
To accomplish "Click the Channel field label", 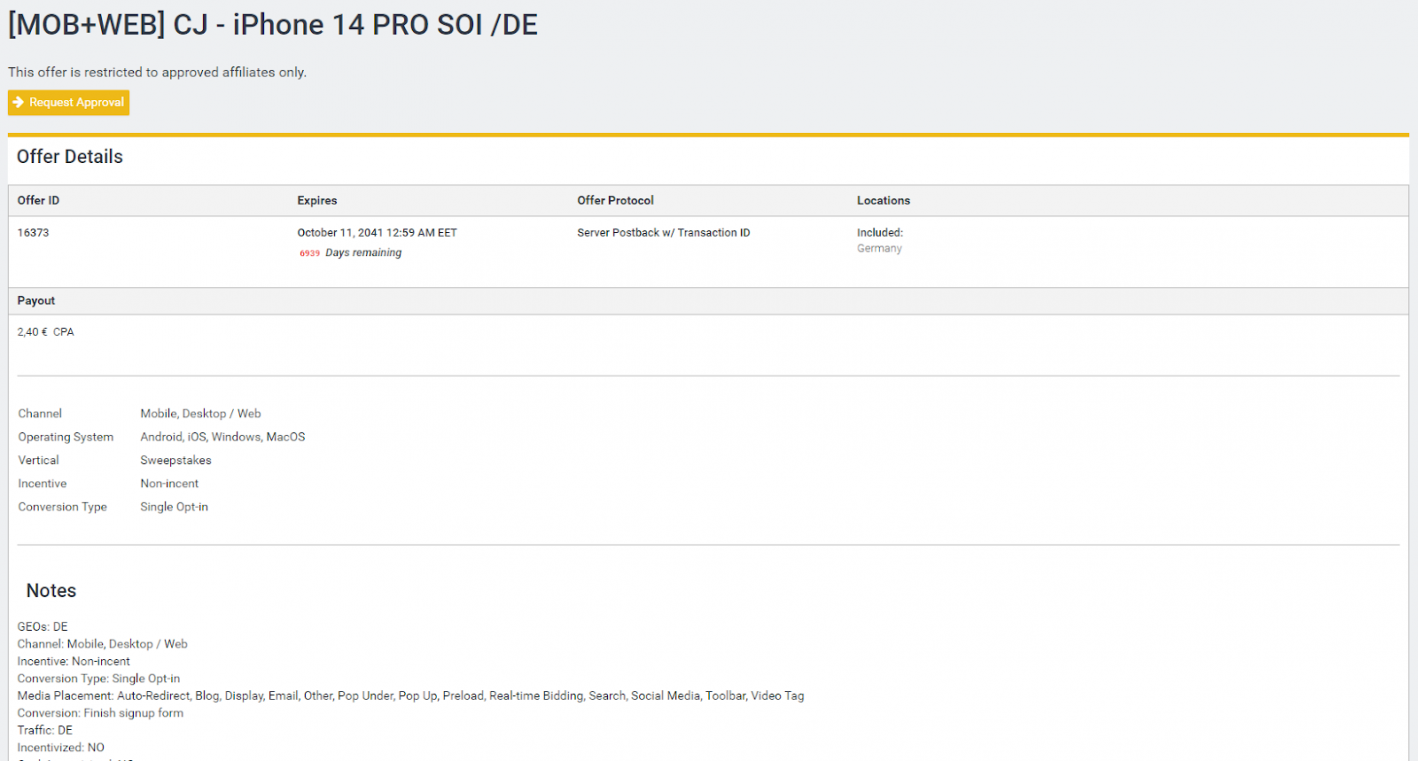I will (x=40, y=414).
